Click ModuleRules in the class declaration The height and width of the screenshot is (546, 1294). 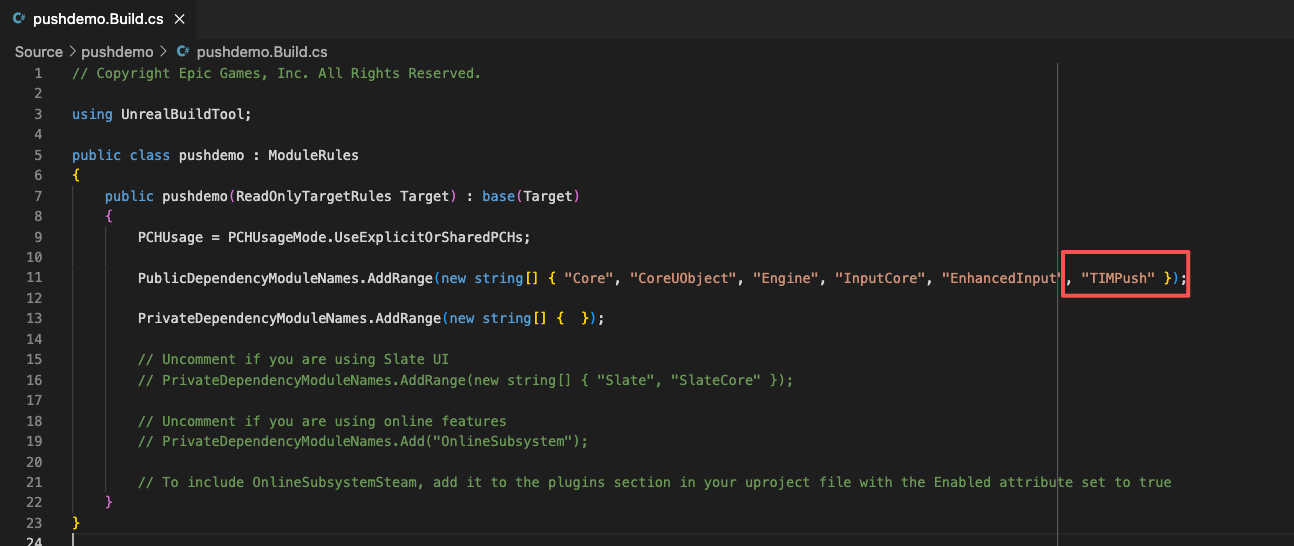click(x=313, y=155)
